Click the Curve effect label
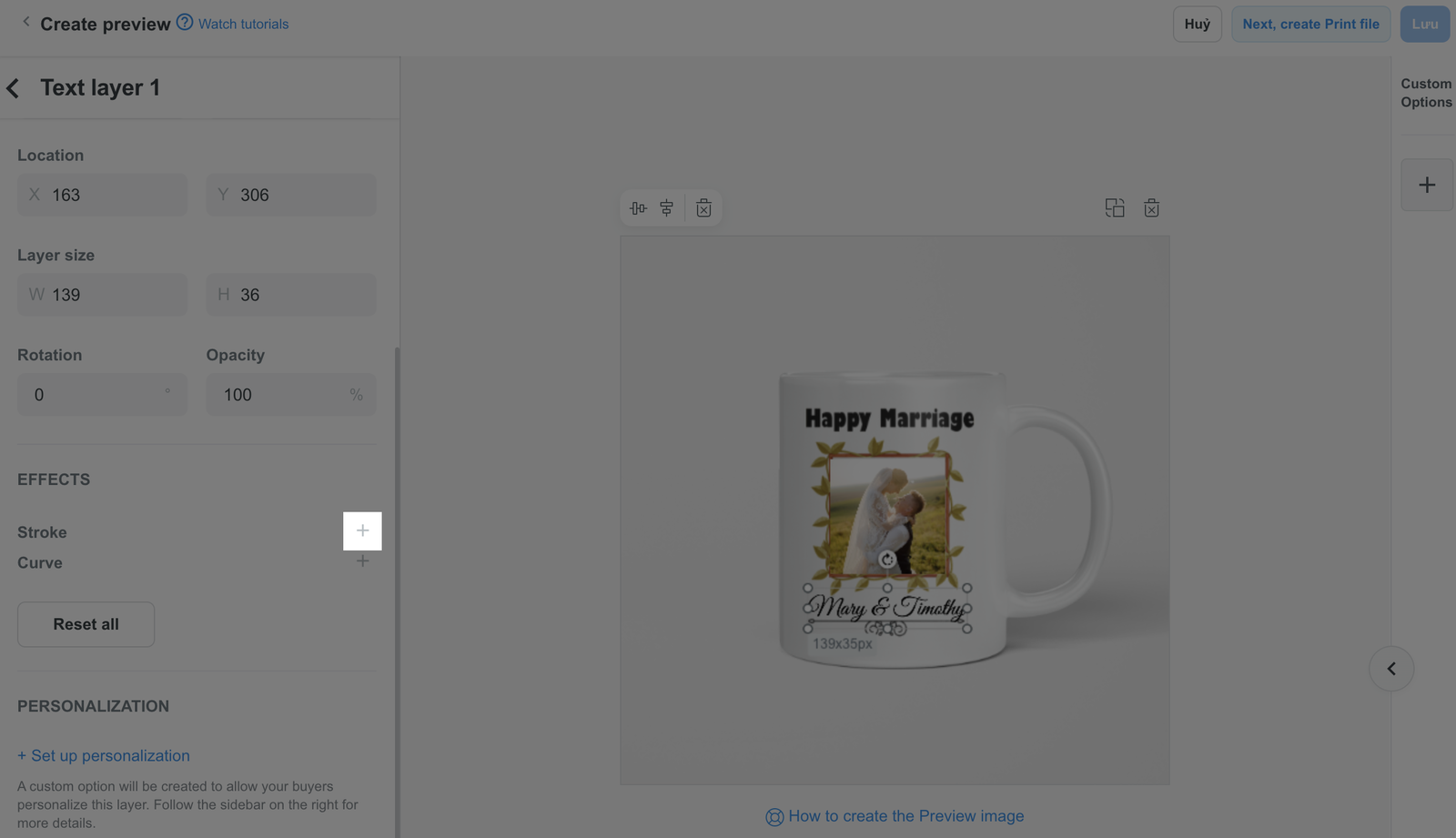1456x838 pixels. tap(40, 563)
